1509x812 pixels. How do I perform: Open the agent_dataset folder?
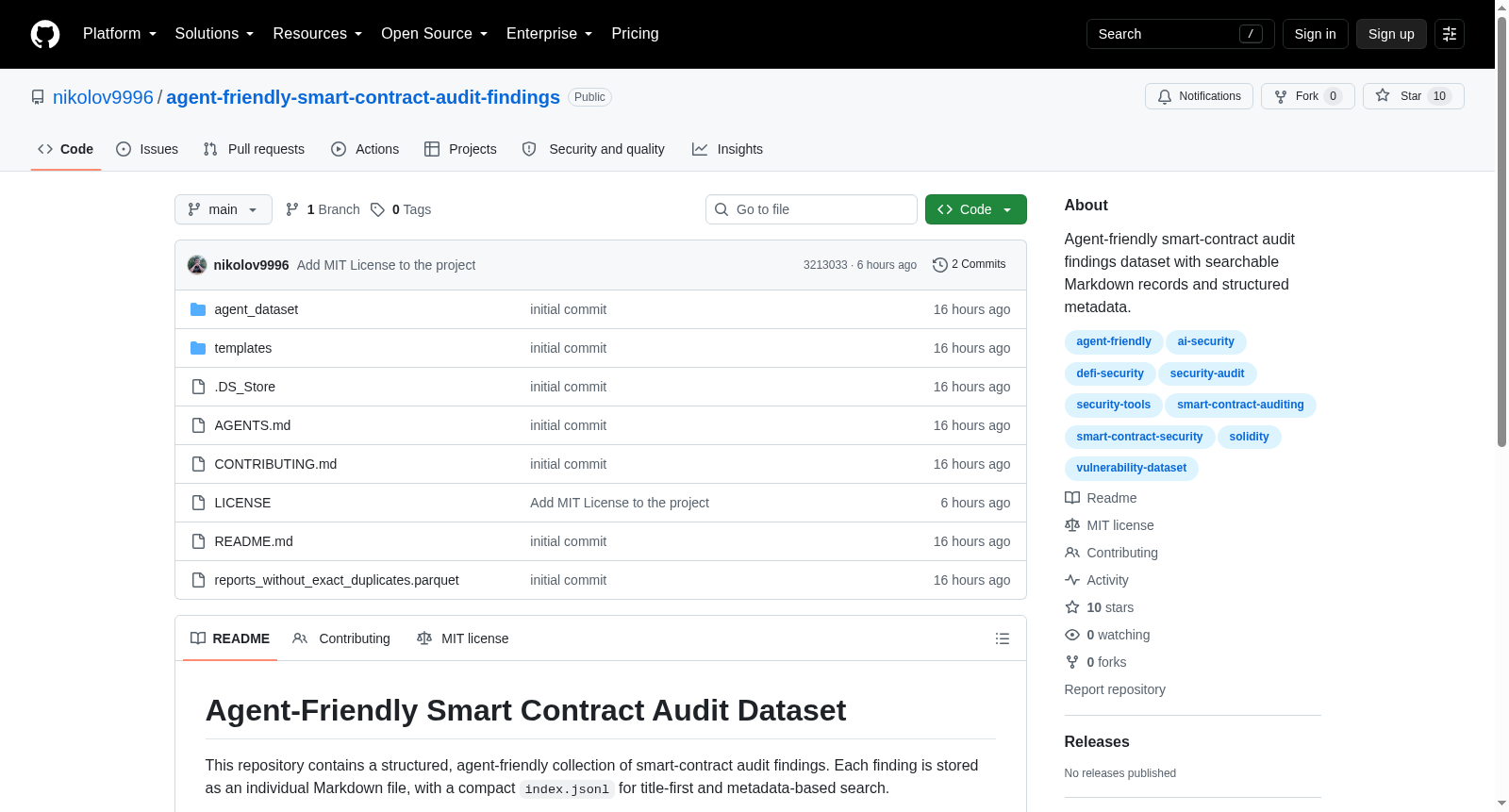(256, 309)
